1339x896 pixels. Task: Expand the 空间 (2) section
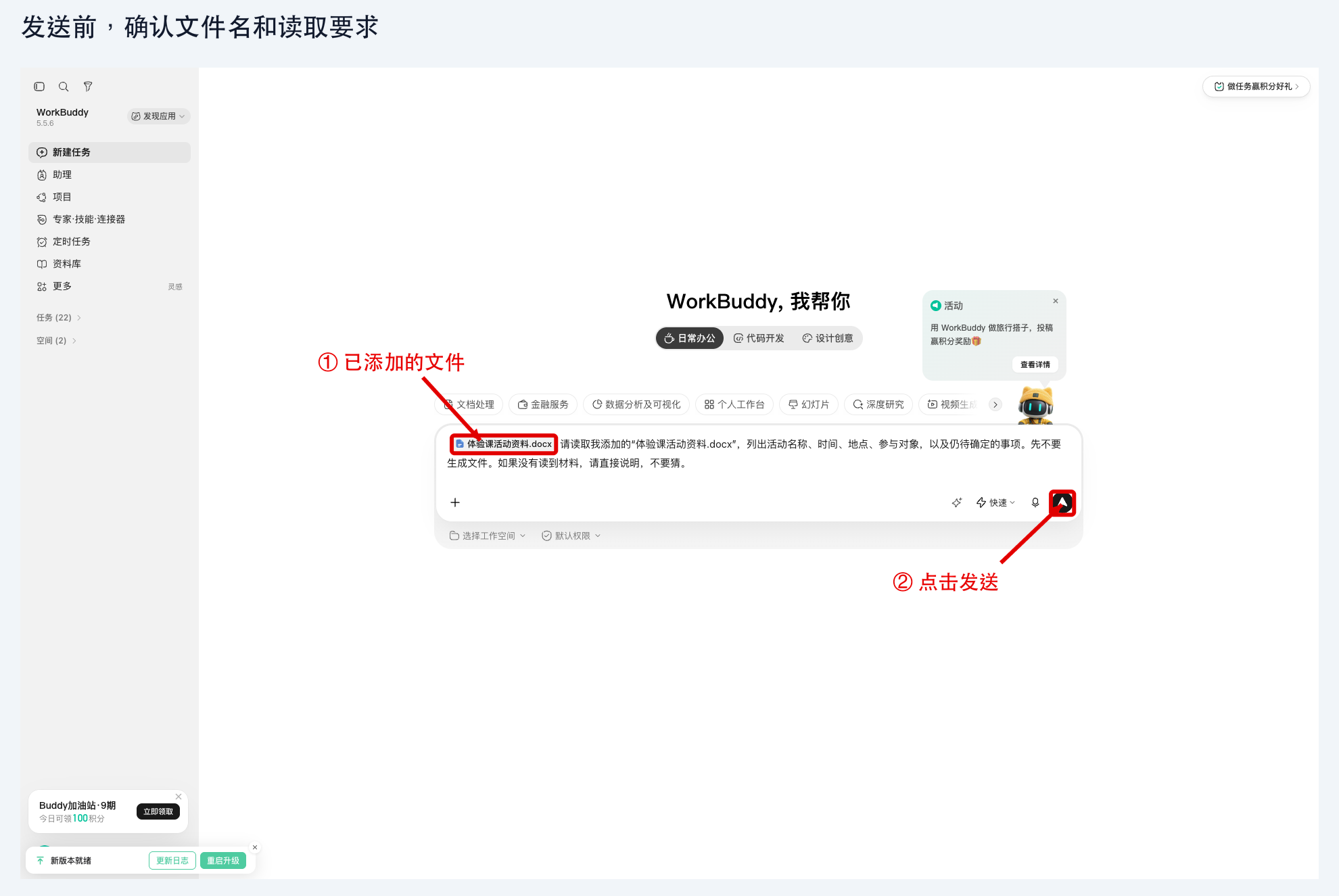point(56,341)
